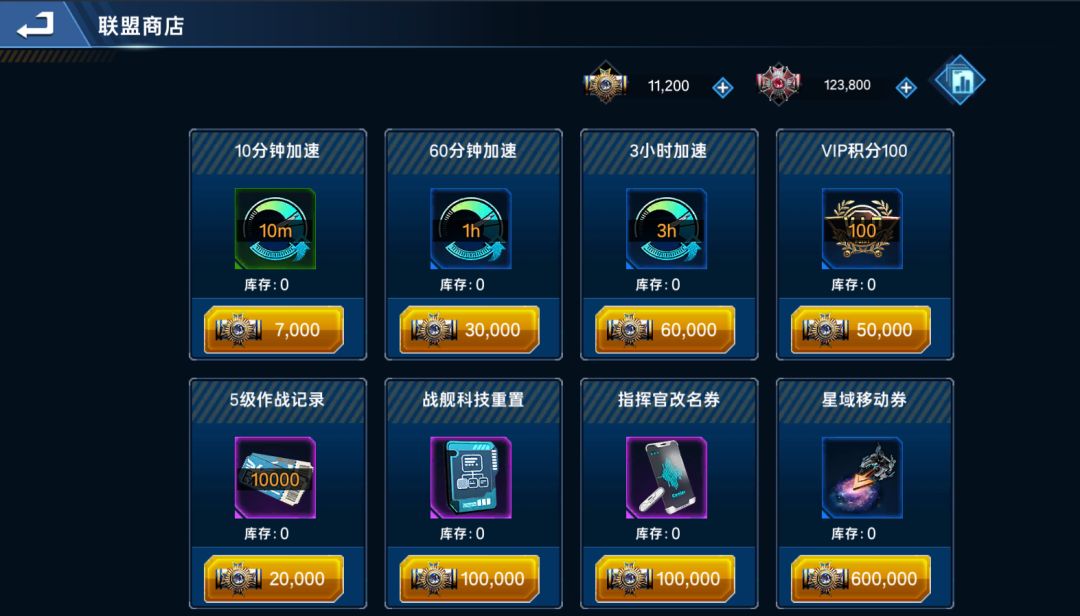Buy 3小时加速 for 60,000
This screenshot has height=616, width=1080.
tap(665, 330)
